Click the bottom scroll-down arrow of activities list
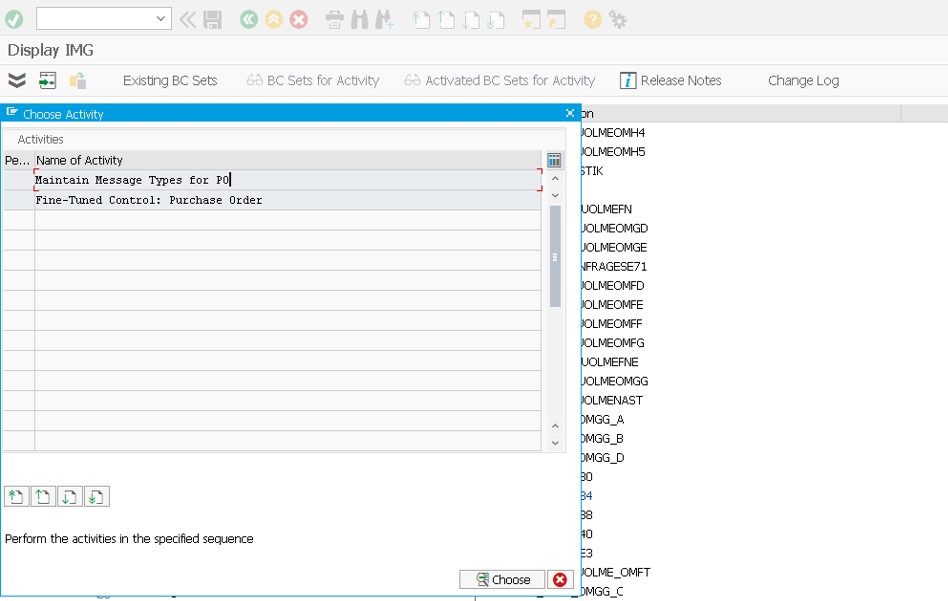This screenshot has height=601, width=948. (555, 443)
